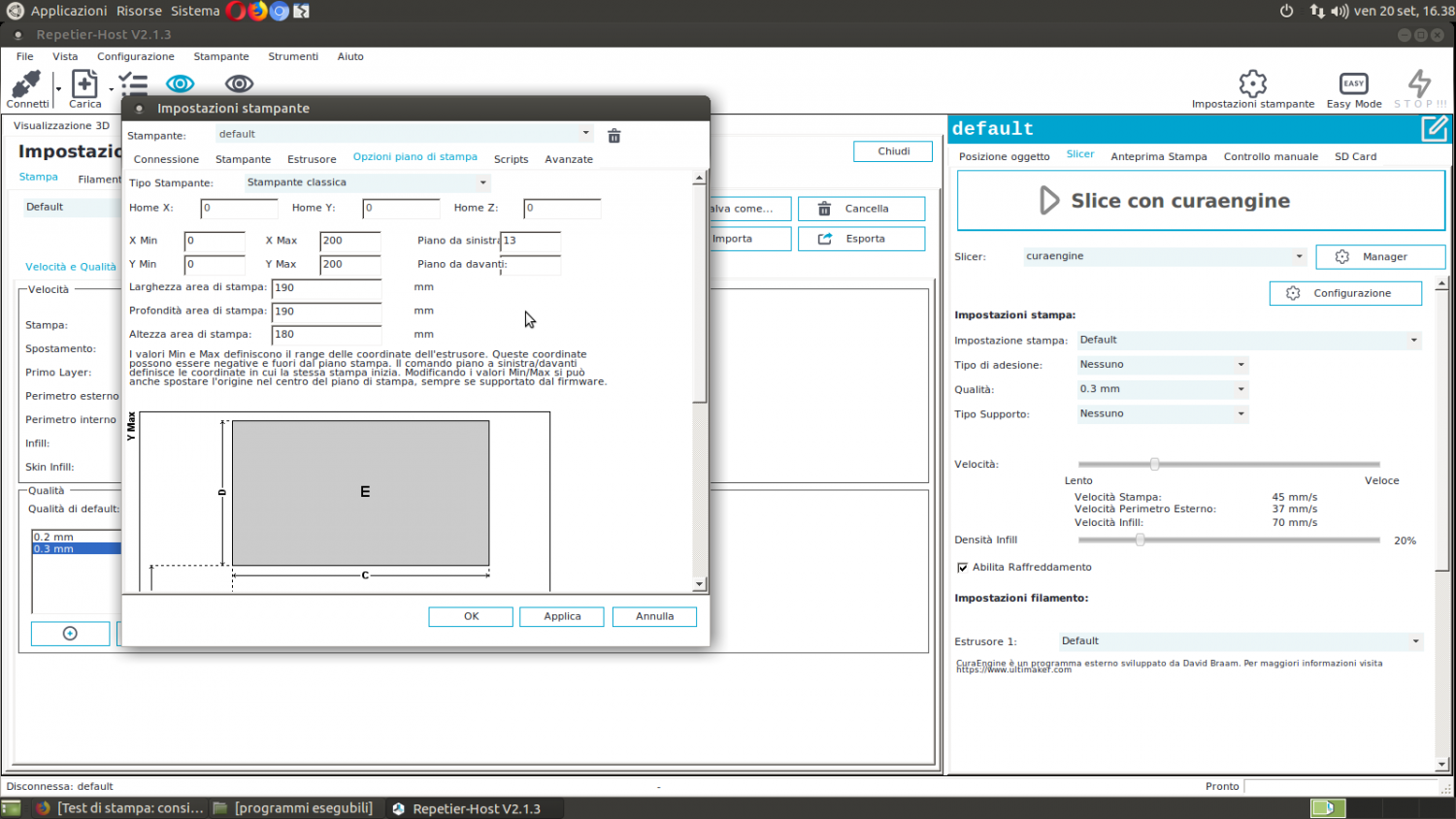Click the Opera browser launcher icon
The image size is (1456, 819).
(236, 11)
